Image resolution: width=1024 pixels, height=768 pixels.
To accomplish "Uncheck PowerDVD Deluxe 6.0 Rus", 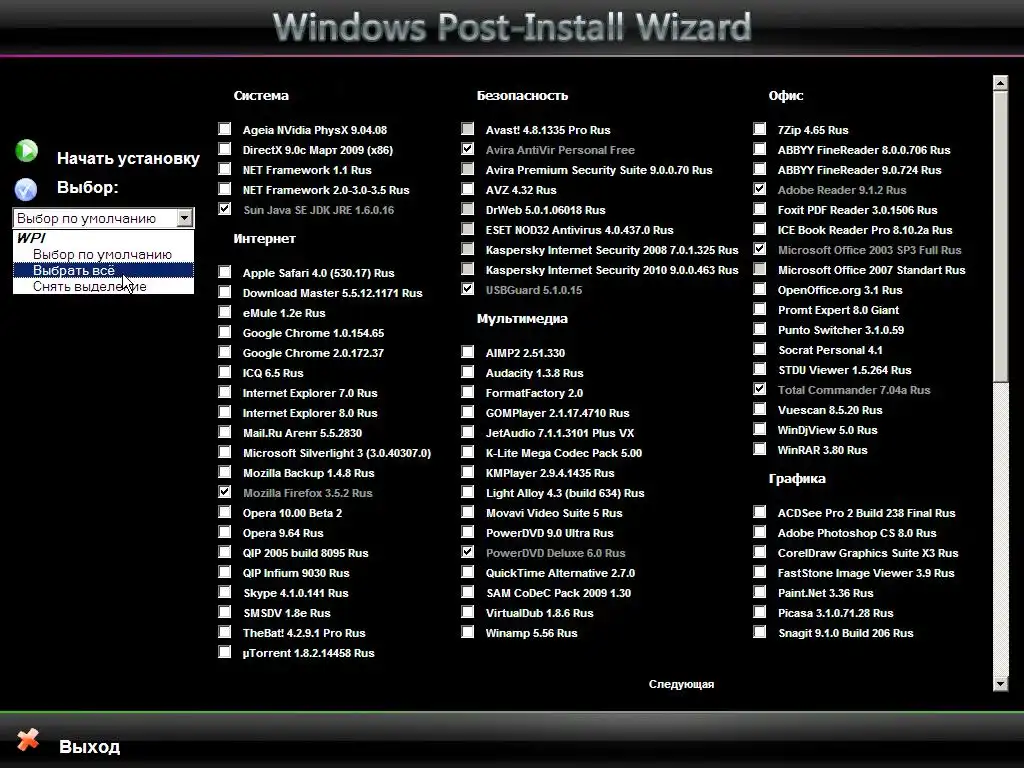I will 468,552.
